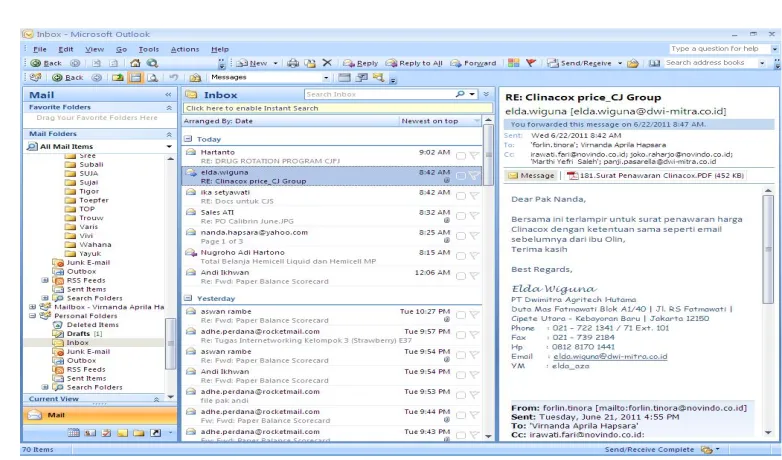Toggle flag on nanda.hapsara@yahoo.com message
The image size is (782, 460).
tap(474, 235)
